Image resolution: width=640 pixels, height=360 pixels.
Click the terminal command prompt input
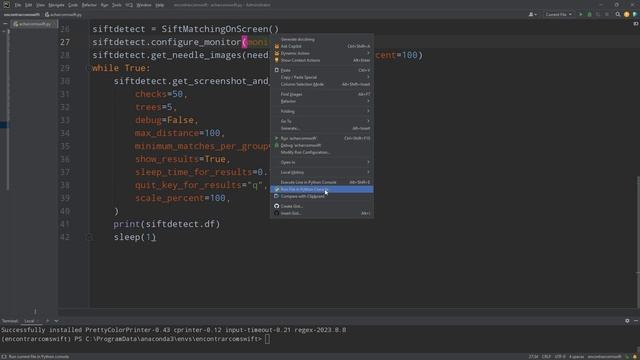(267, 339)
